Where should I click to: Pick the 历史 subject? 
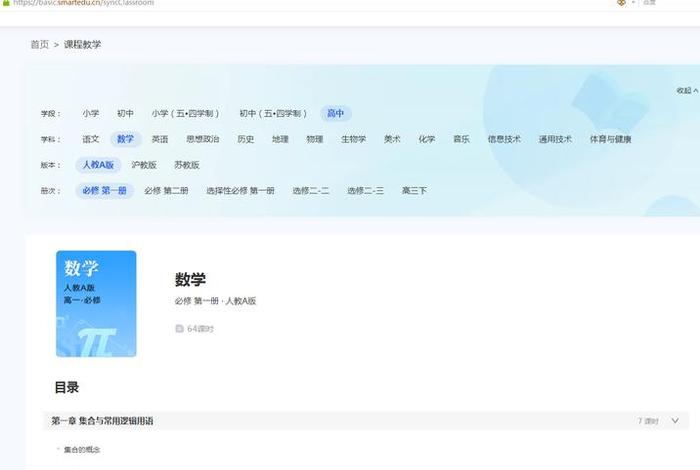coord(246,139)
